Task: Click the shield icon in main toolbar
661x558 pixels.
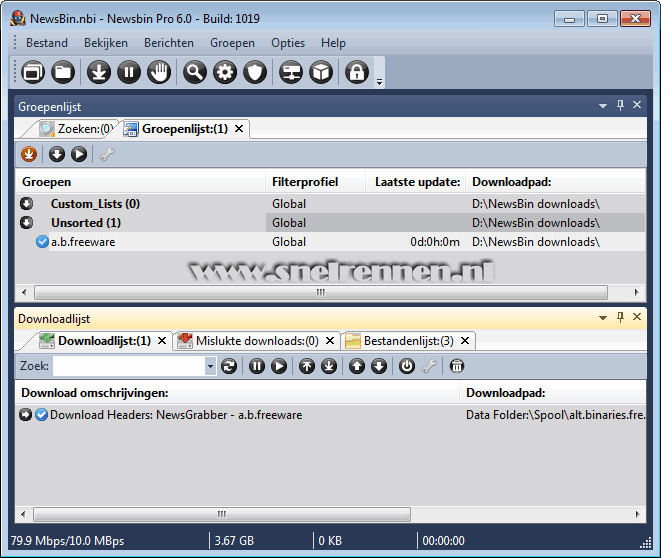Action: pos(255,72)
